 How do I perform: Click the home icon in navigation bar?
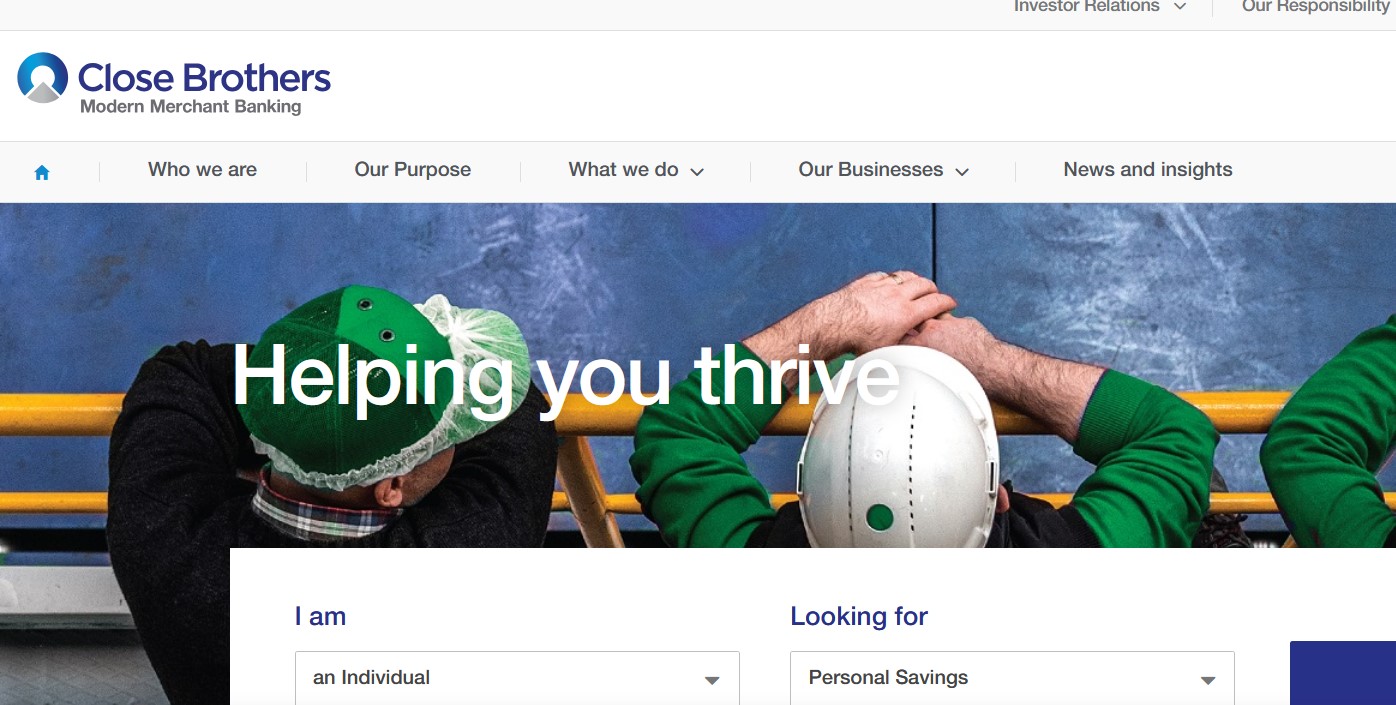click(x=42, y=172)
